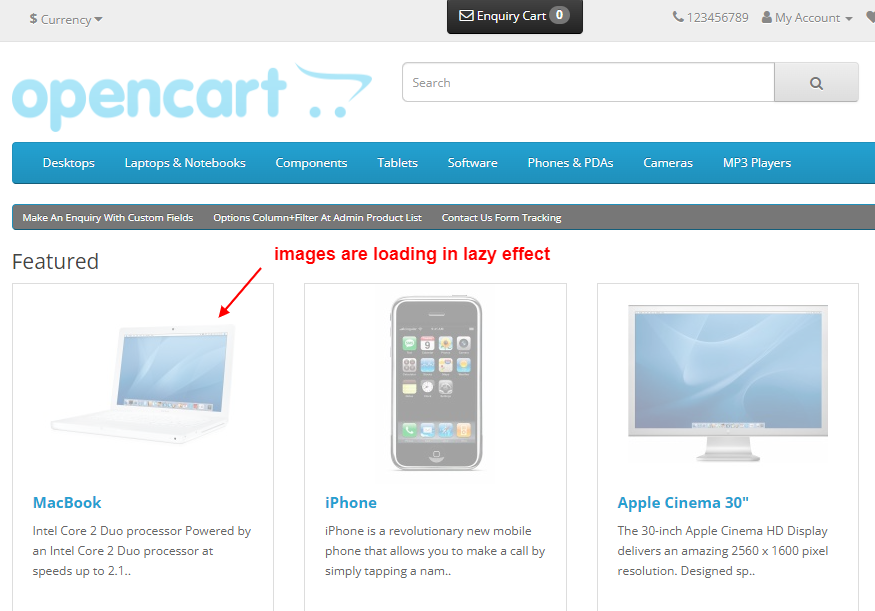Screen dimensions: 875x611
Task: Open Contact Us Form Tracking link
Action: pos(502,218)
